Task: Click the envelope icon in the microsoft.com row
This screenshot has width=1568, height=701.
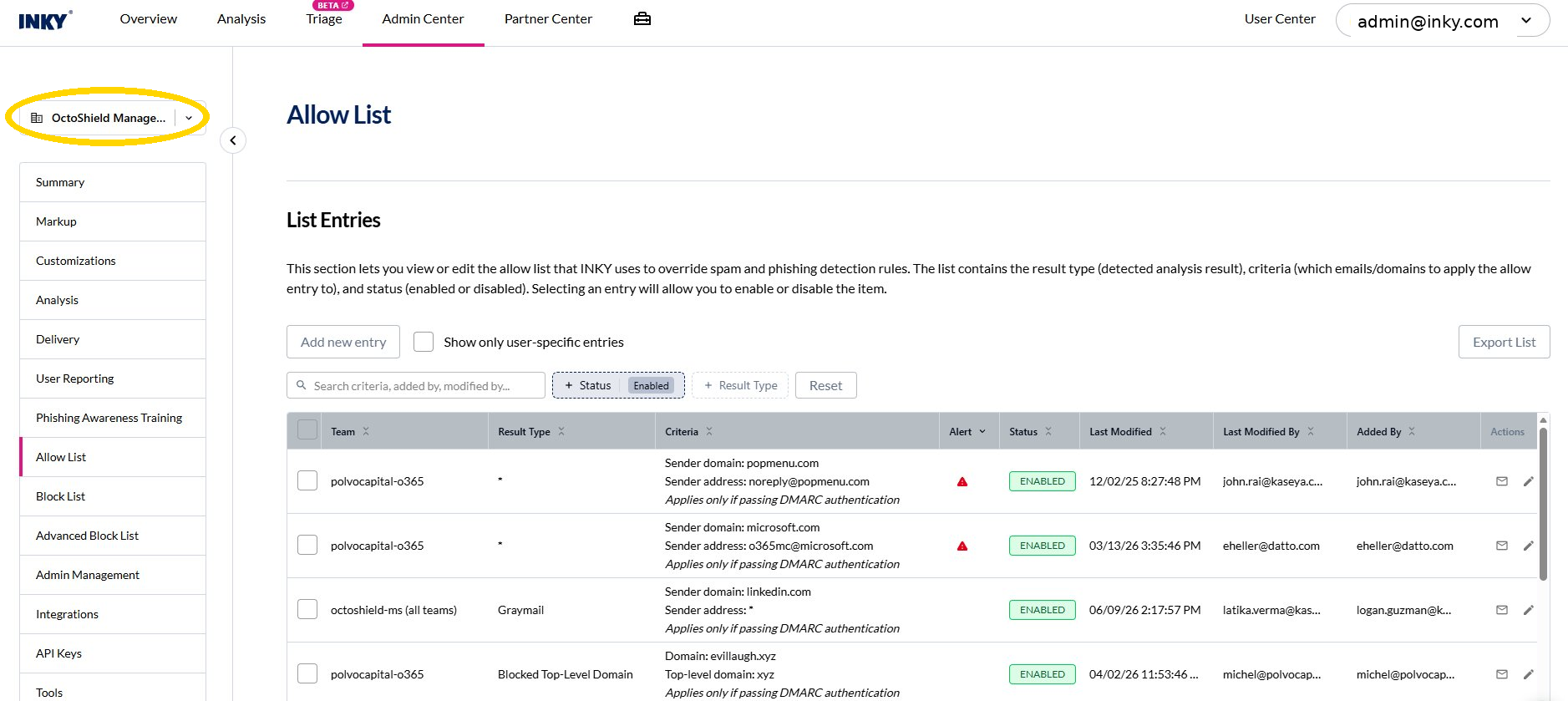Action: 1501,546
